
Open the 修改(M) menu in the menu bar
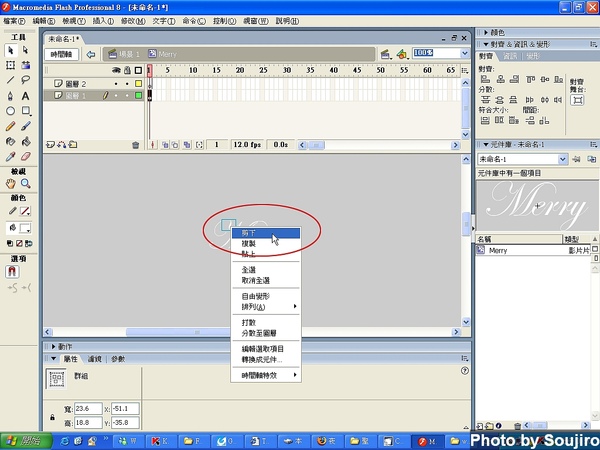(131, 20)
